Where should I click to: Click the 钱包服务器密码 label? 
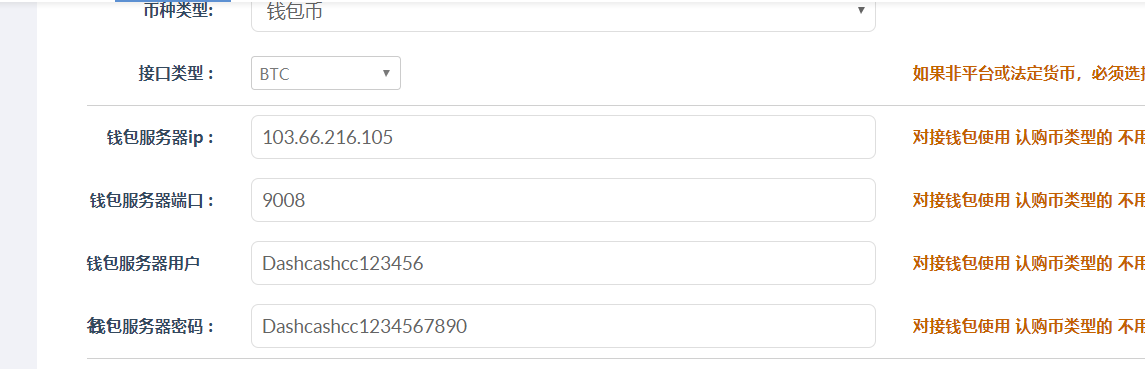point(151,327)
